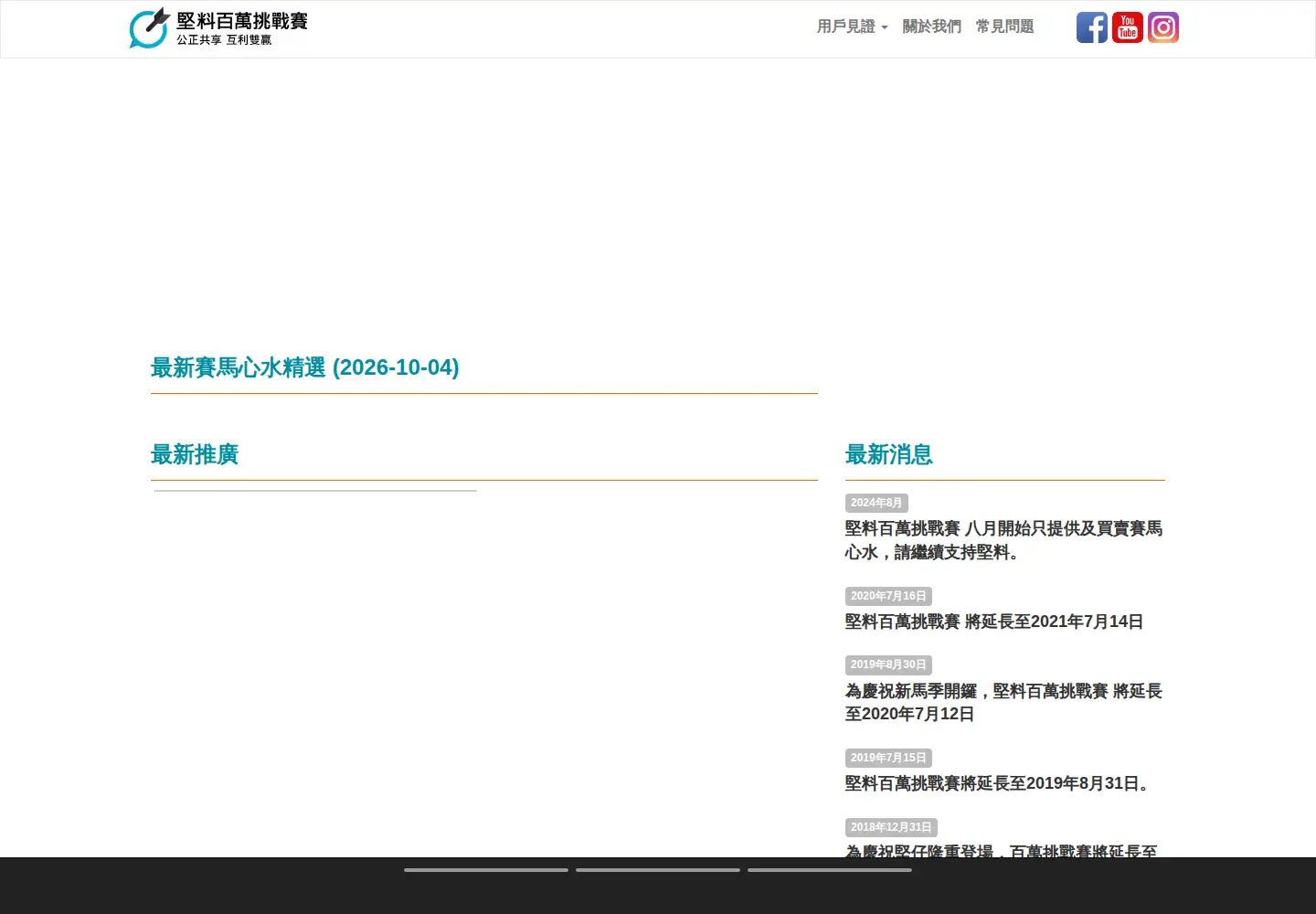The image size is (1316, 914).
Task: Click the 2018年12月31日 date badge
Action: (891, 827)
